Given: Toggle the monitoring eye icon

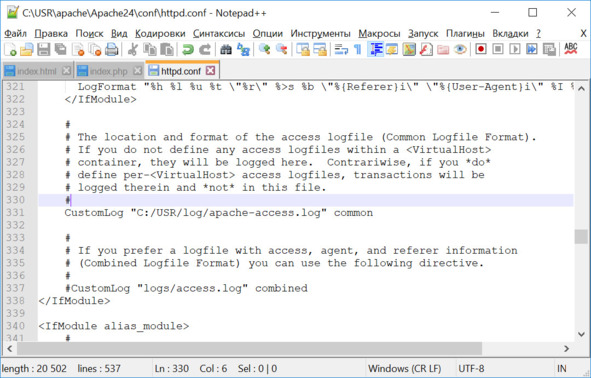Looking at the screenshot, I should tap(460, 49).
